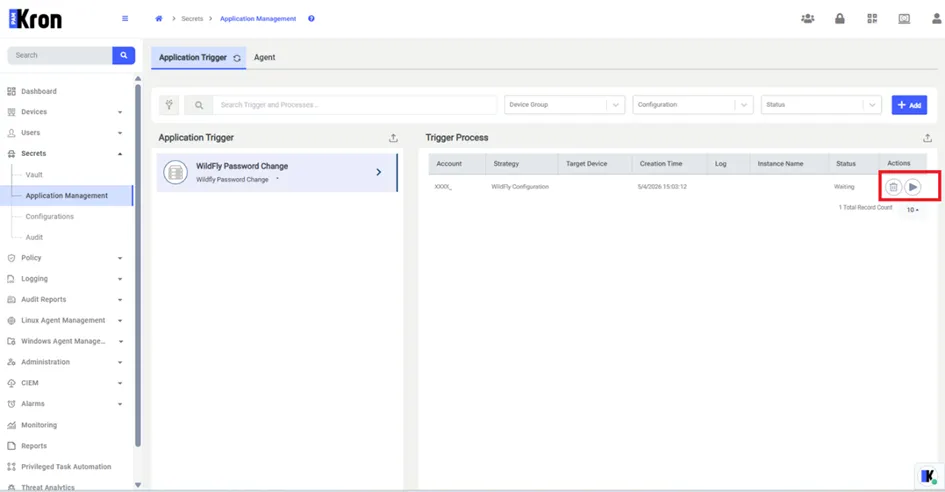The height and width of the screenshot is (492, 945).
Task: Switch to the Agent tab
Action: [x=264, y=58]
